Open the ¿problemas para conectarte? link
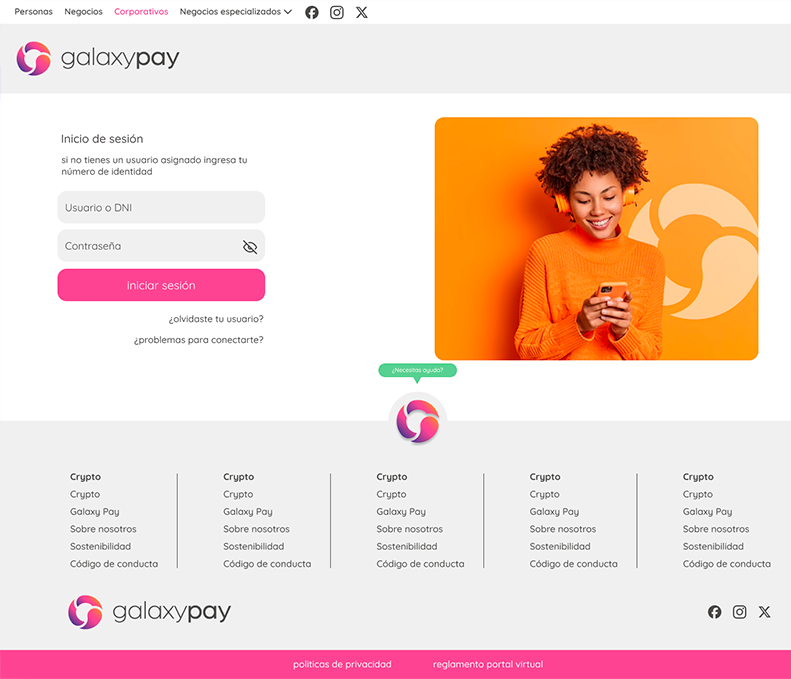Screen dimensions: 791x679 198,340
